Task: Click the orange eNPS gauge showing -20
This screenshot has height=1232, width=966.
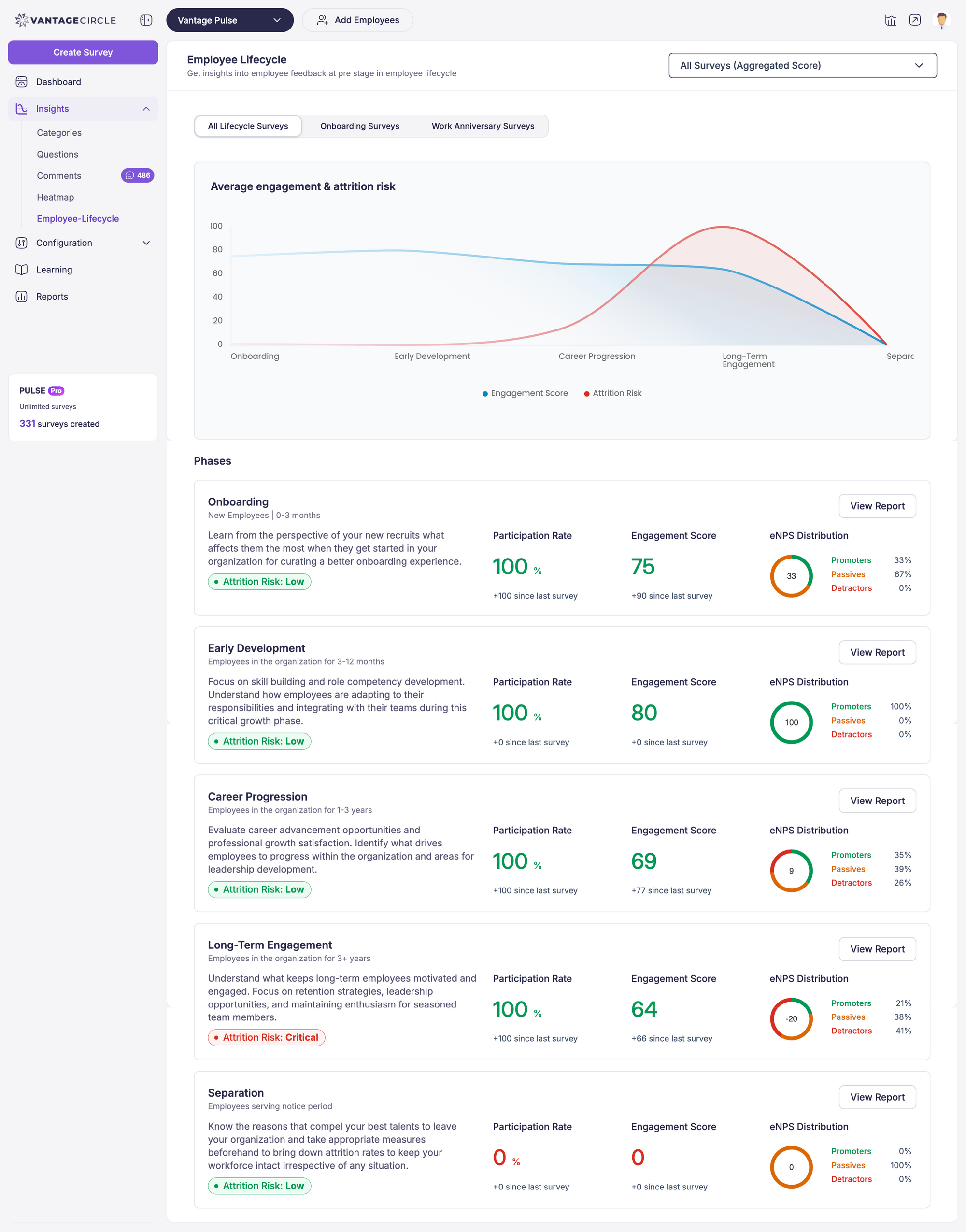Action: 791,1018
